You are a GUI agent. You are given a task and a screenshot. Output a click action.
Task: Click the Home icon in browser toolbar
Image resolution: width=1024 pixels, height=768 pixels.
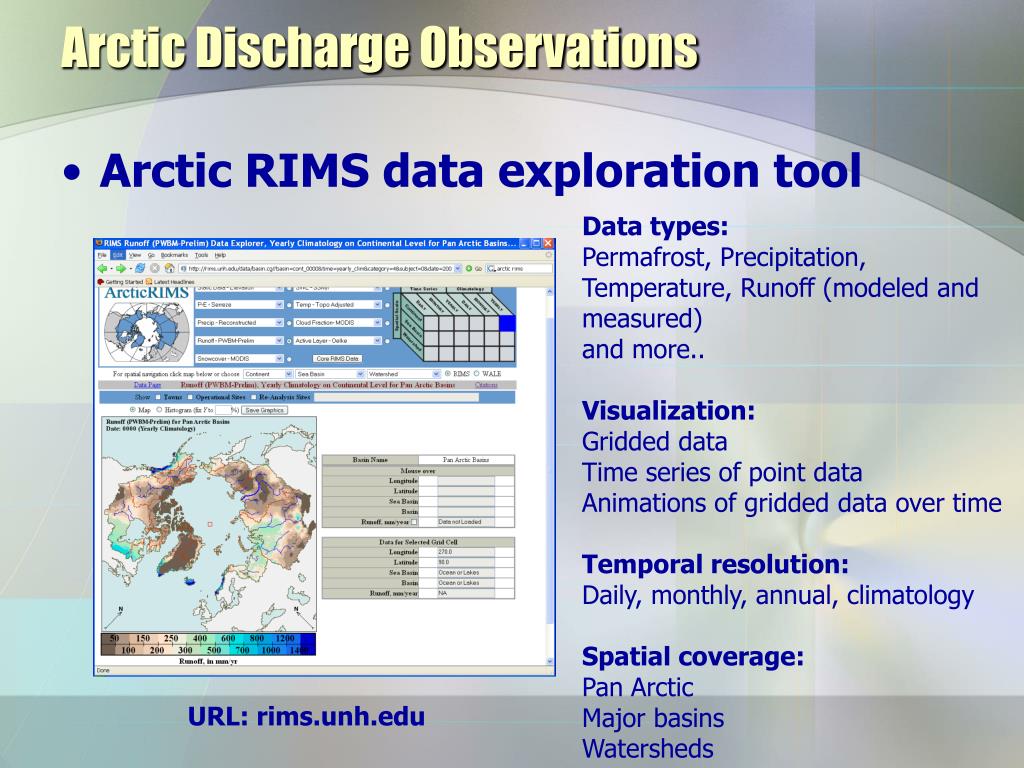click(169, 268)
